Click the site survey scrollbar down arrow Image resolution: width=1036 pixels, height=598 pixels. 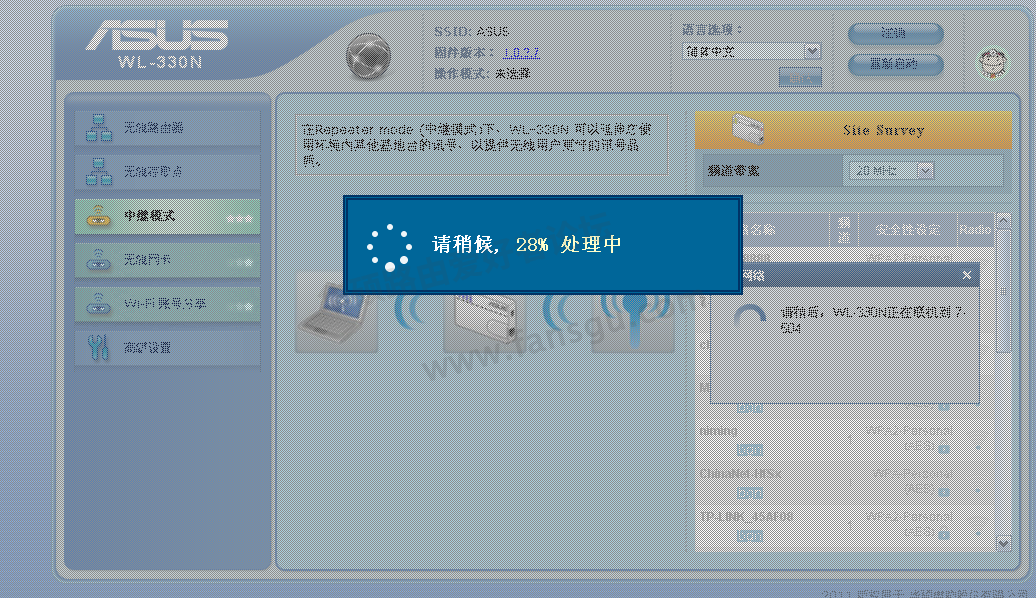[1003, 543]
